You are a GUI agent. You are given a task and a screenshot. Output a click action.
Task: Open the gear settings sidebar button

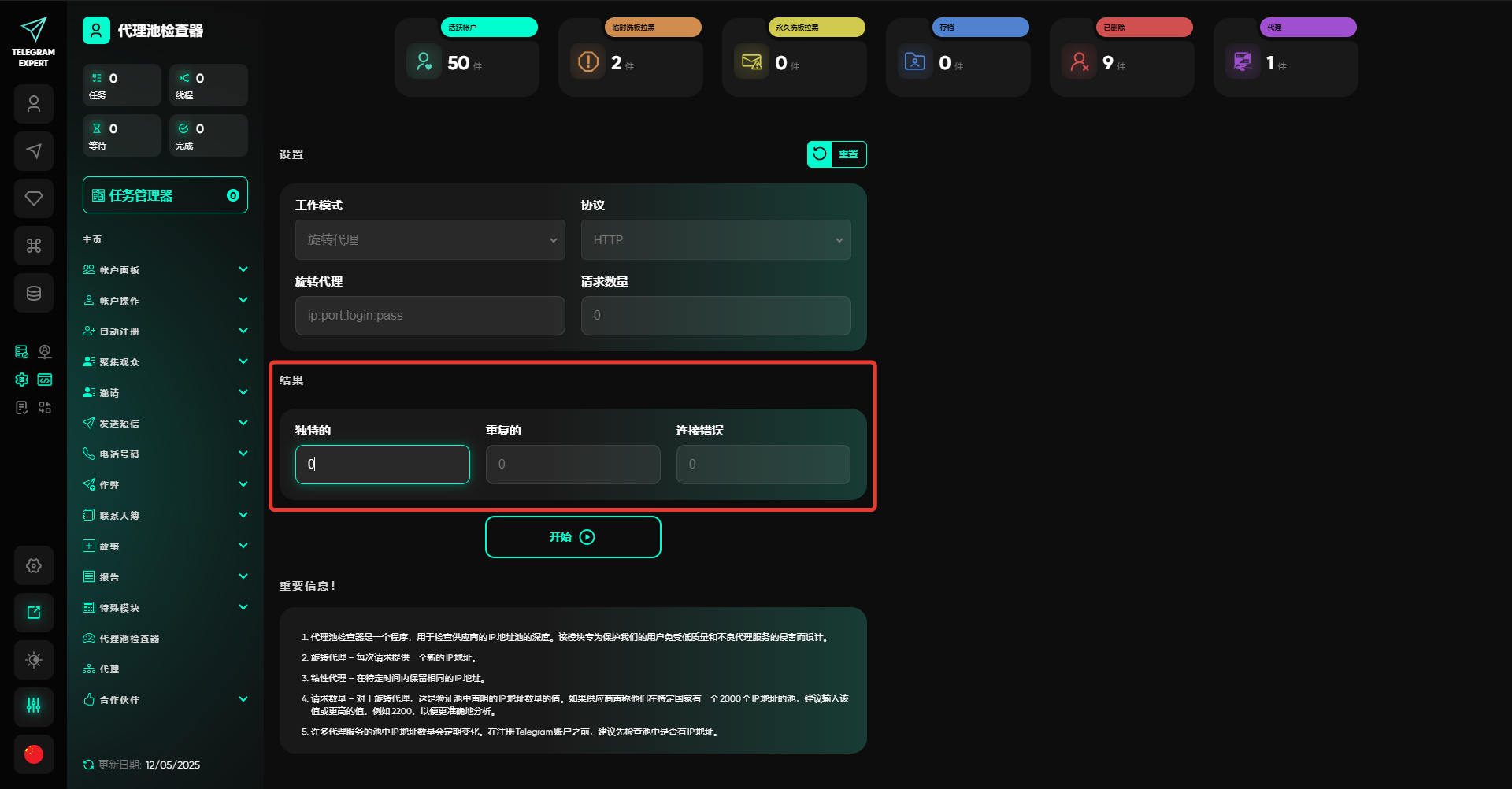[34, 565]
